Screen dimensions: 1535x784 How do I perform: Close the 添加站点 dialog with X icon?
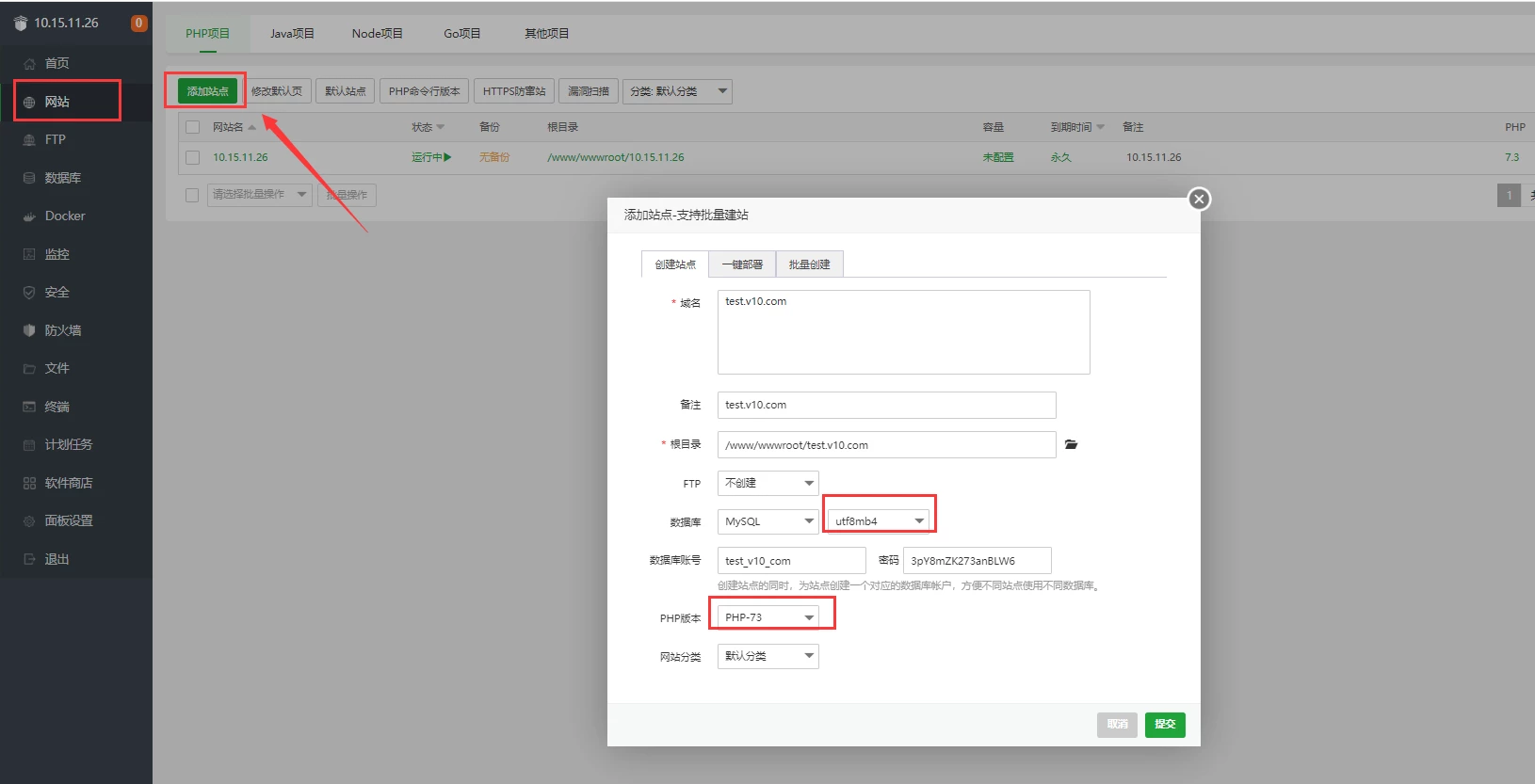click(1199, 199)
